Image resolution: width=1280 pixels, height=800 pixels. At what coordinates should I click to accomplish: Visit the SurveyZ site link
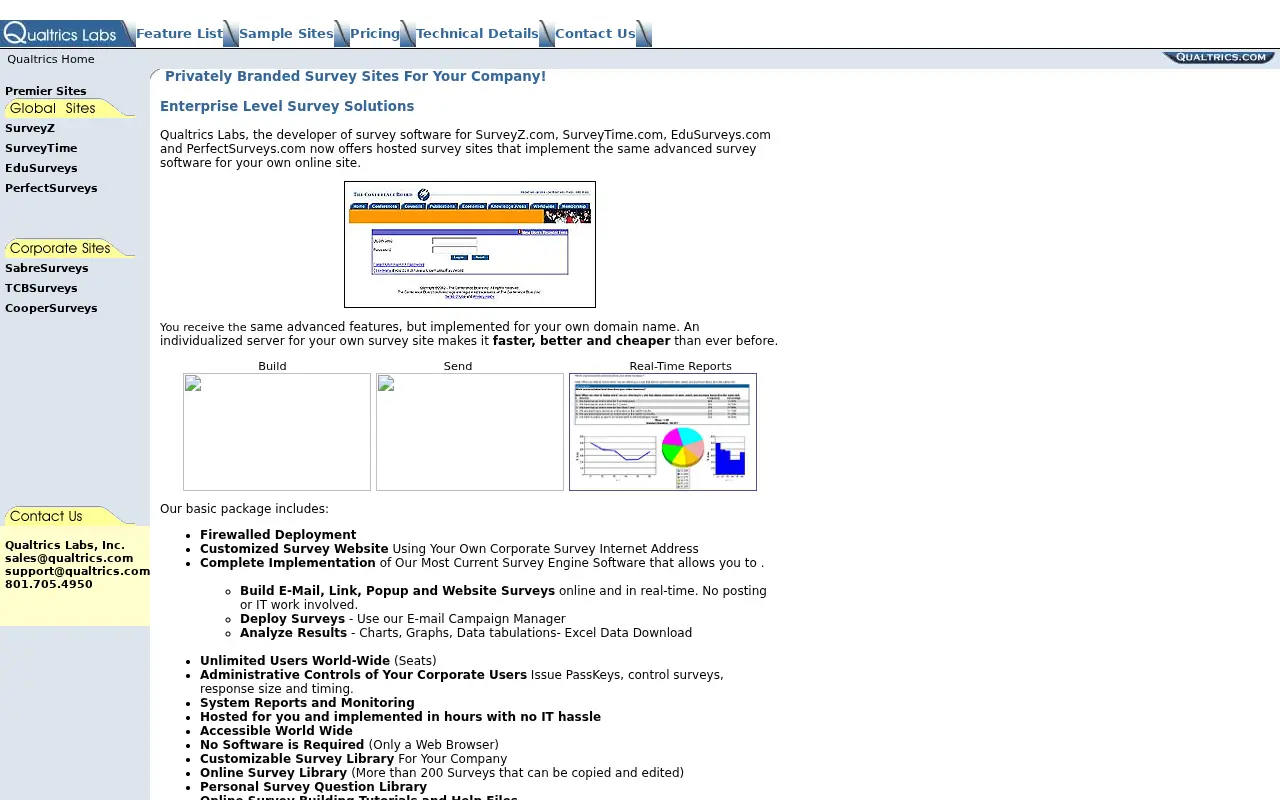(x=30, y=128)
